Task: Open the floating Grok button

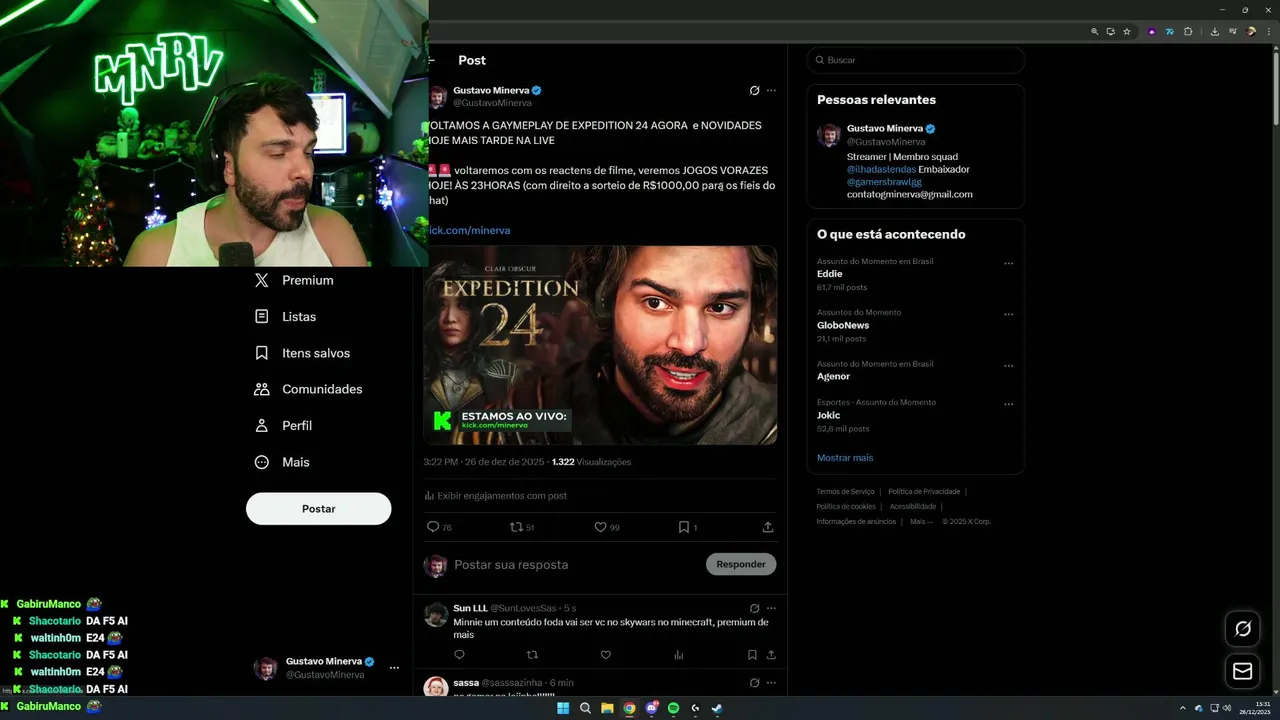Action: (1243, 629)
